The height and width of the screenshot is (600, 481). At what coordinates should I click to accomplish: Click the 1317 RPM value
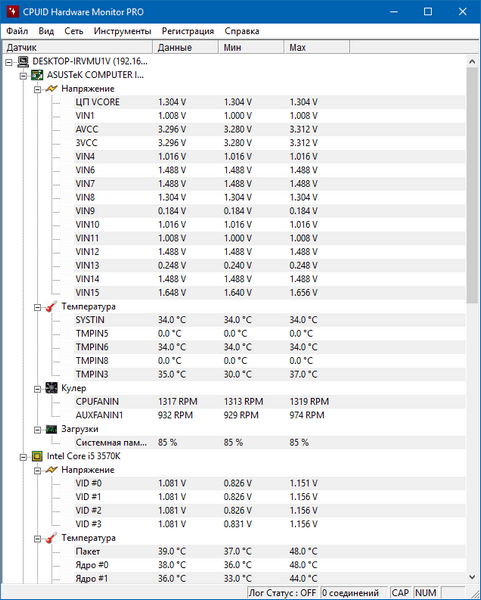pyautogui.click(x=178, y=401)
